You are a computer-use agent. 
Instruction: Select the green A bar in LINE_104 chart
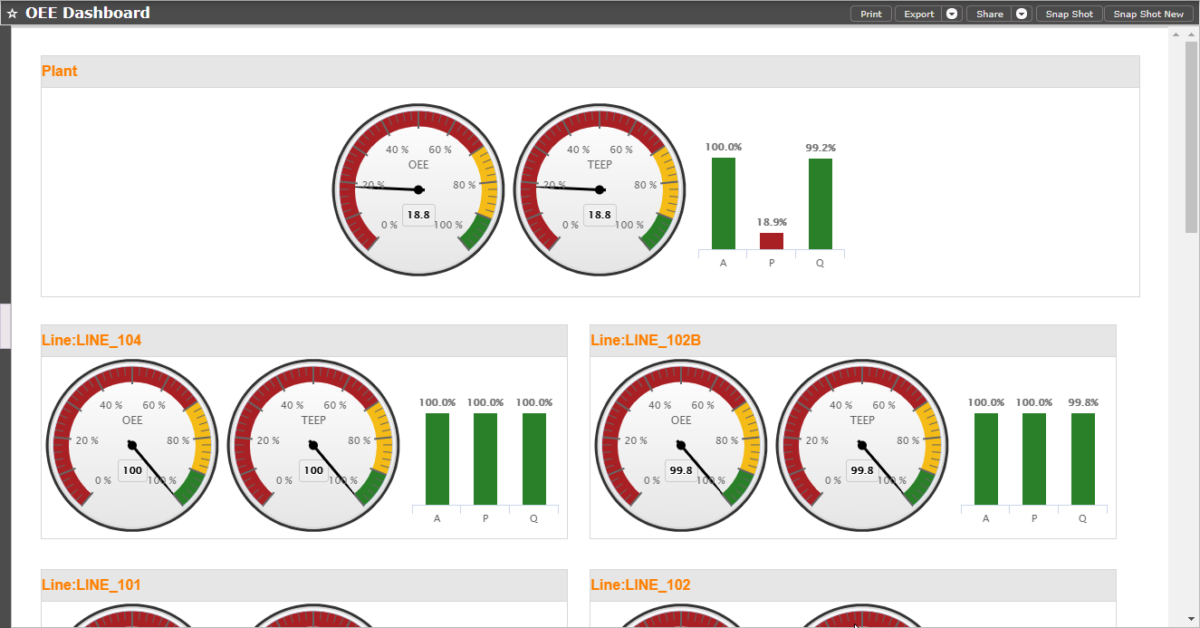tap(436, 460)
